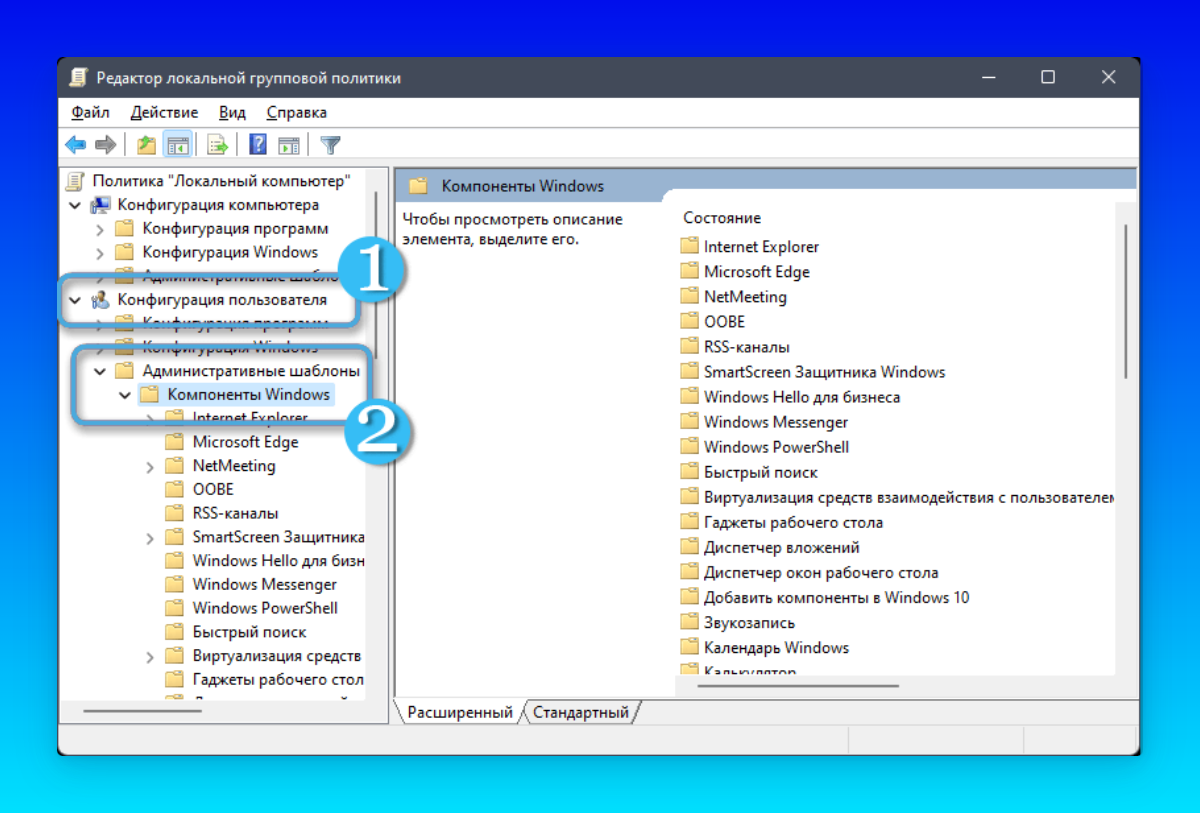The width and height of the screenshot is (1200, 813).
Task: Select the Расширенный tab
Action: click(459, 712)
